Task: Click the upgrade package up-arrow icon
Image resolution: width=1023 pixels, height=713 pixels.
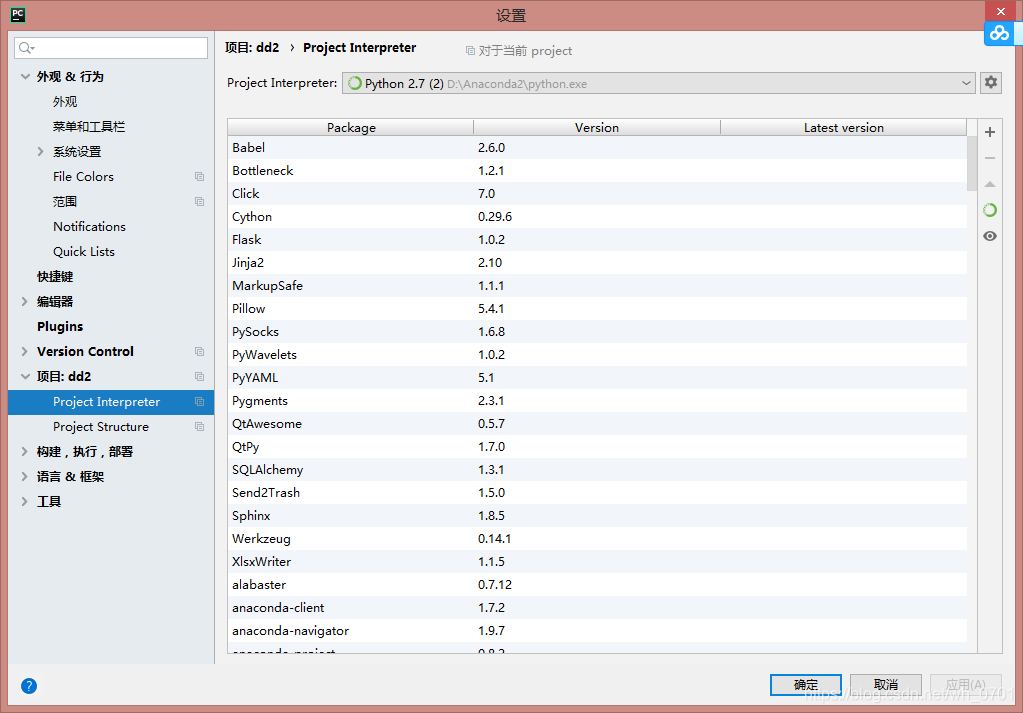Action: coord(990,185)
